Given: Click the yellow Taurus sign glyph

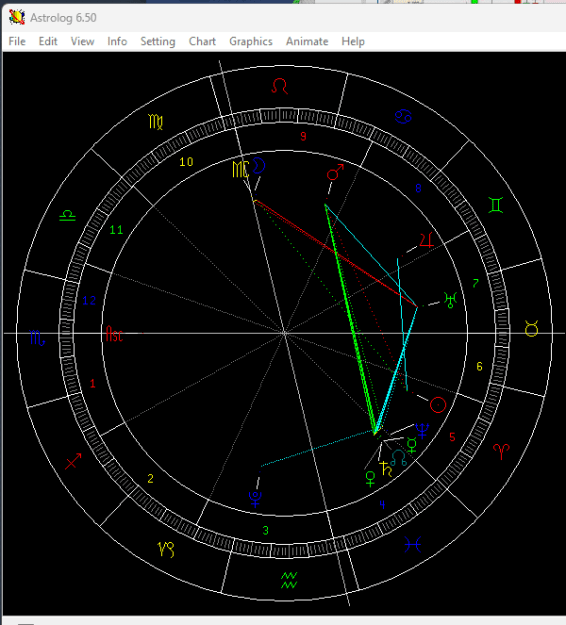Looking at the screenshot, I should coord(532,329).
